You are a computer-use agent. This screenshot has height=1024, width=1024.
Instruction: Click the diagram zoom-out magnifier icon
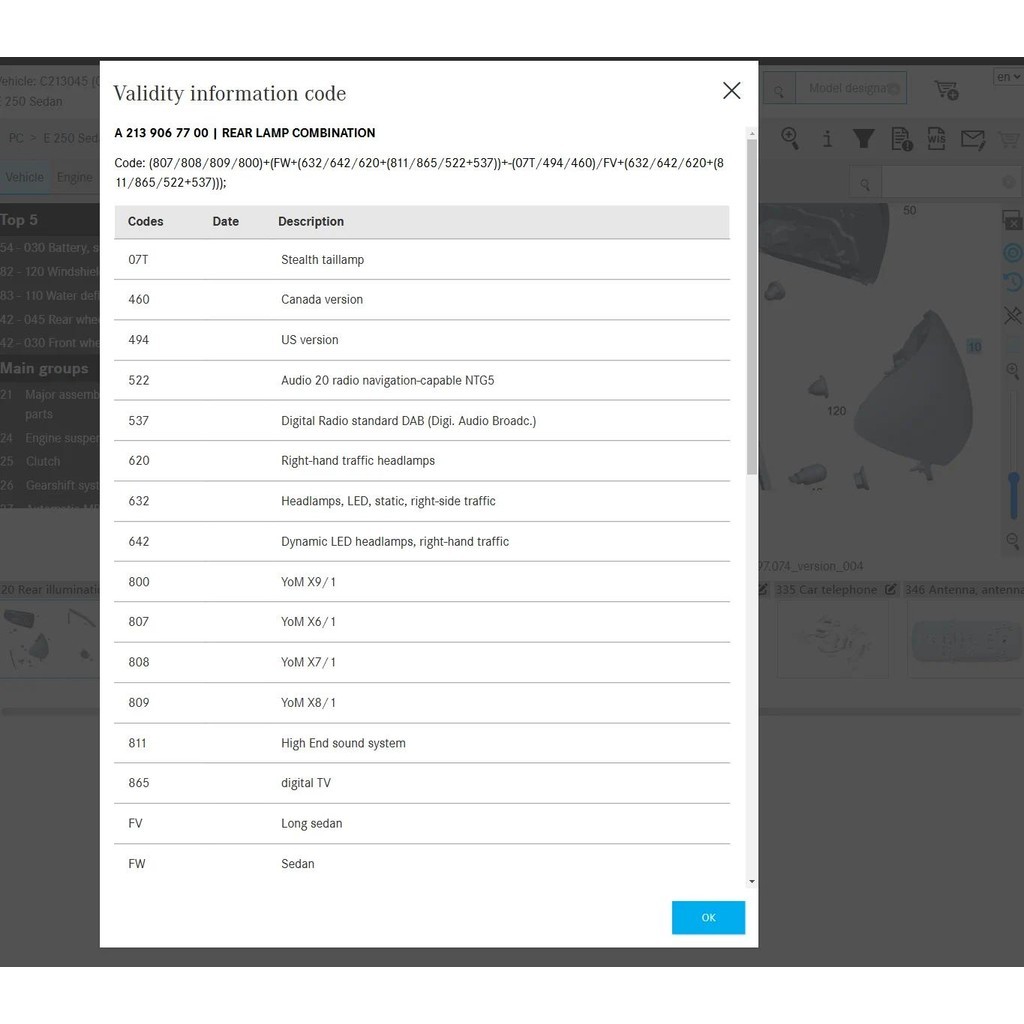pos(1013,541)
